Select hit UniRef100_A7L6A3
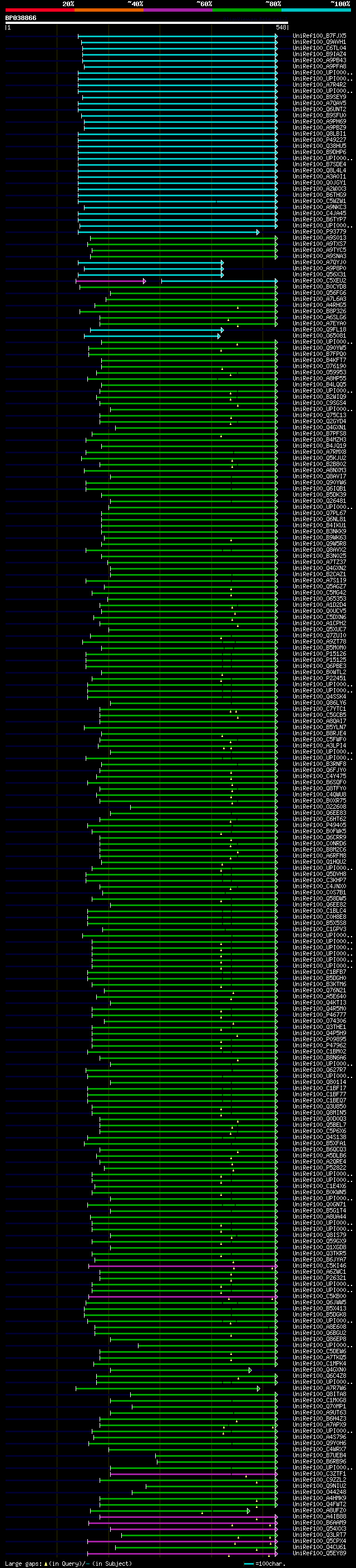 pos(319,299)
